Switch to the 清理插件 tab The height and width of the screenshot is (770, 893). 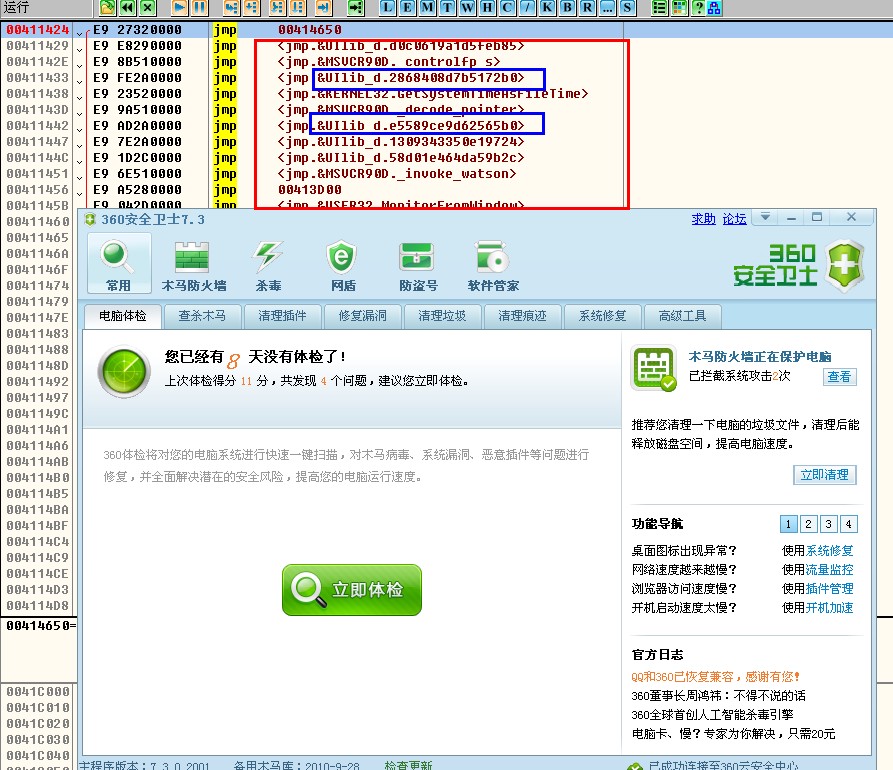282,316
